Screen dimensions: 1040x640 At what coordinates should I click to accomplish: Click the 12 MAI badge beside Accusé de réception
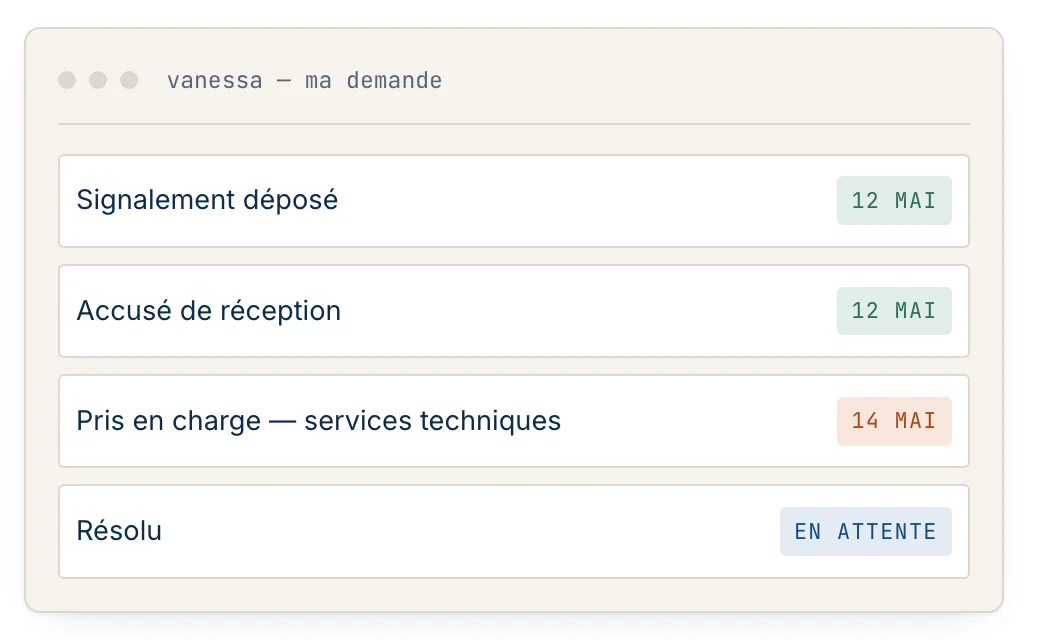[894, 311]
